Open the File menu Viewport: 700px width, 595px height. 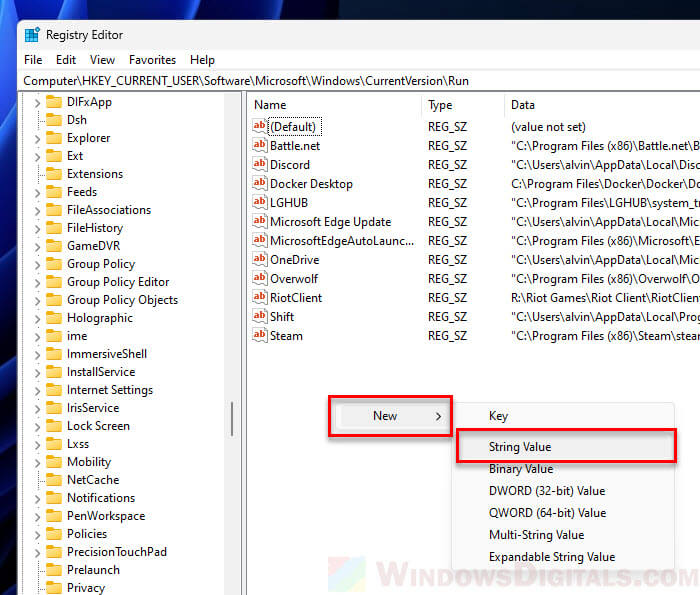point(33,60)
